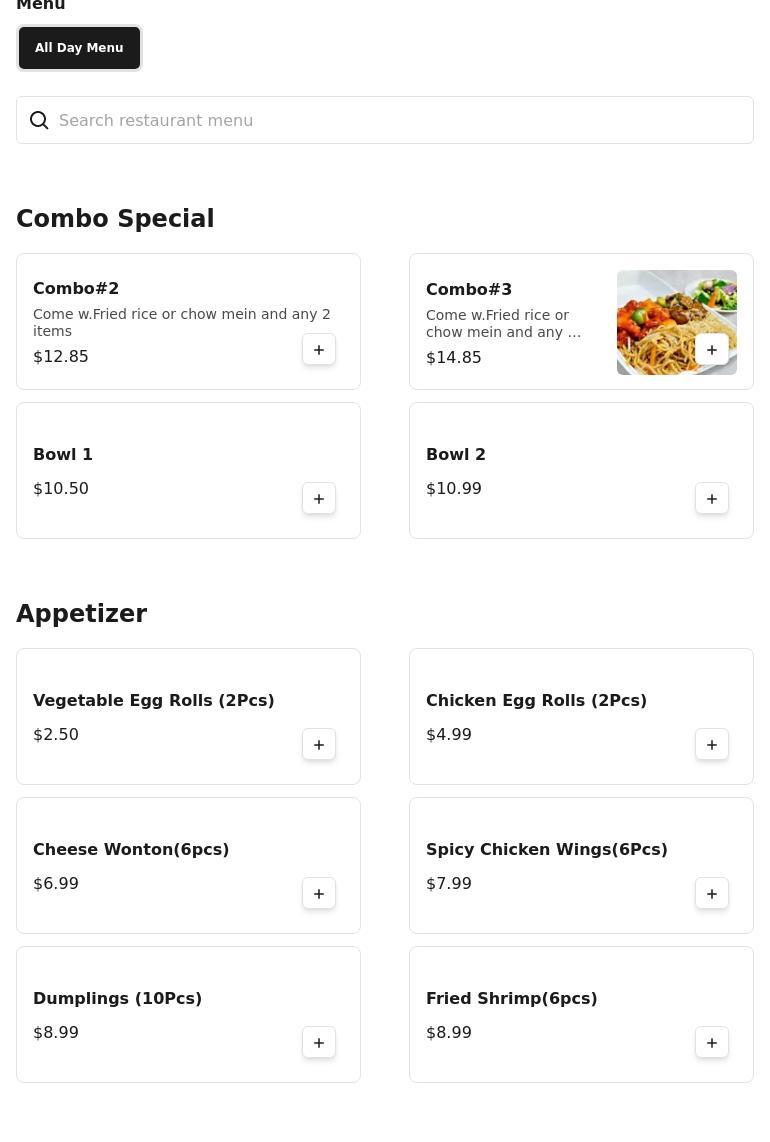Add Combo#2 to cart with plus icon

[318, 350]
